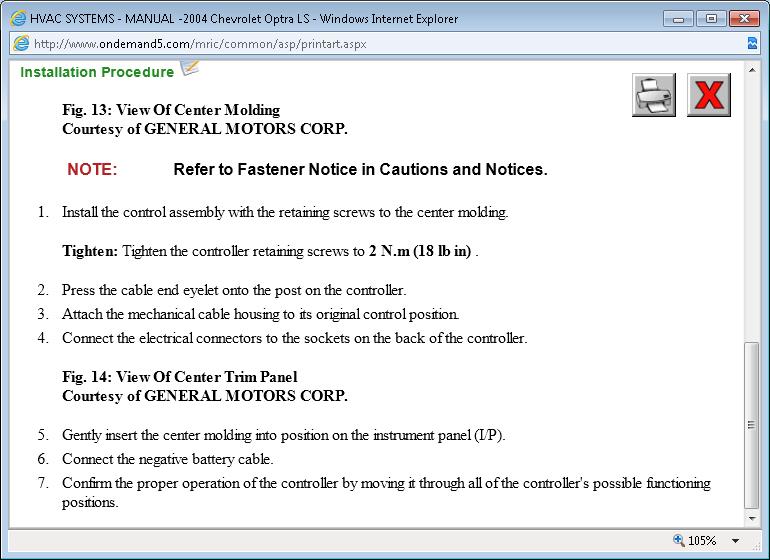Click the note pencil icon beside Installation Procedure
This screenshot has height=560, width=770.
(190, 68)
